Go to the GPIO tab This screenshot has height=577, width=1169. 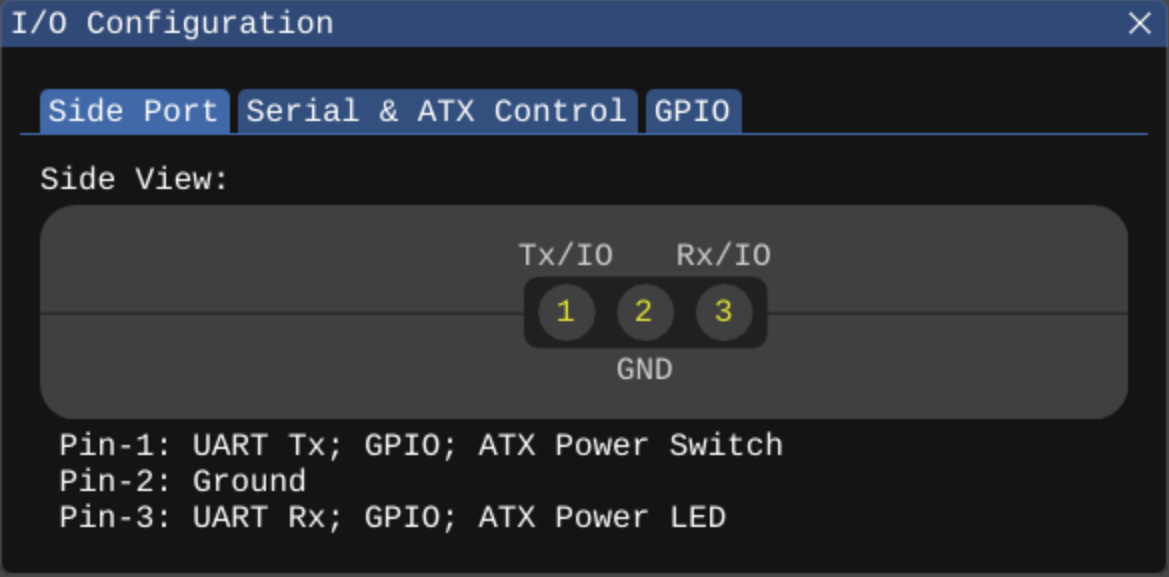click(x=692, y=111)
